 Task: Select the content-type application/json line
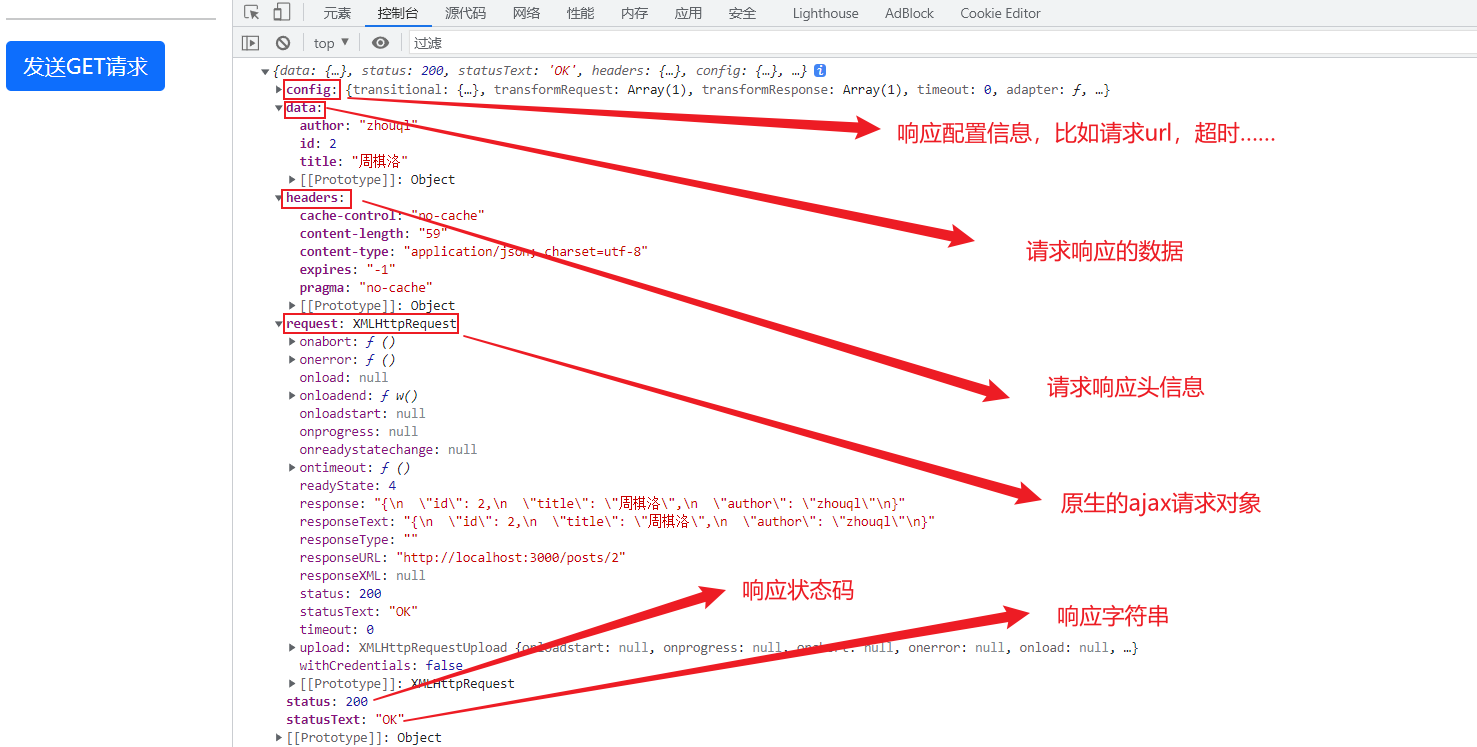coord(474,252)
